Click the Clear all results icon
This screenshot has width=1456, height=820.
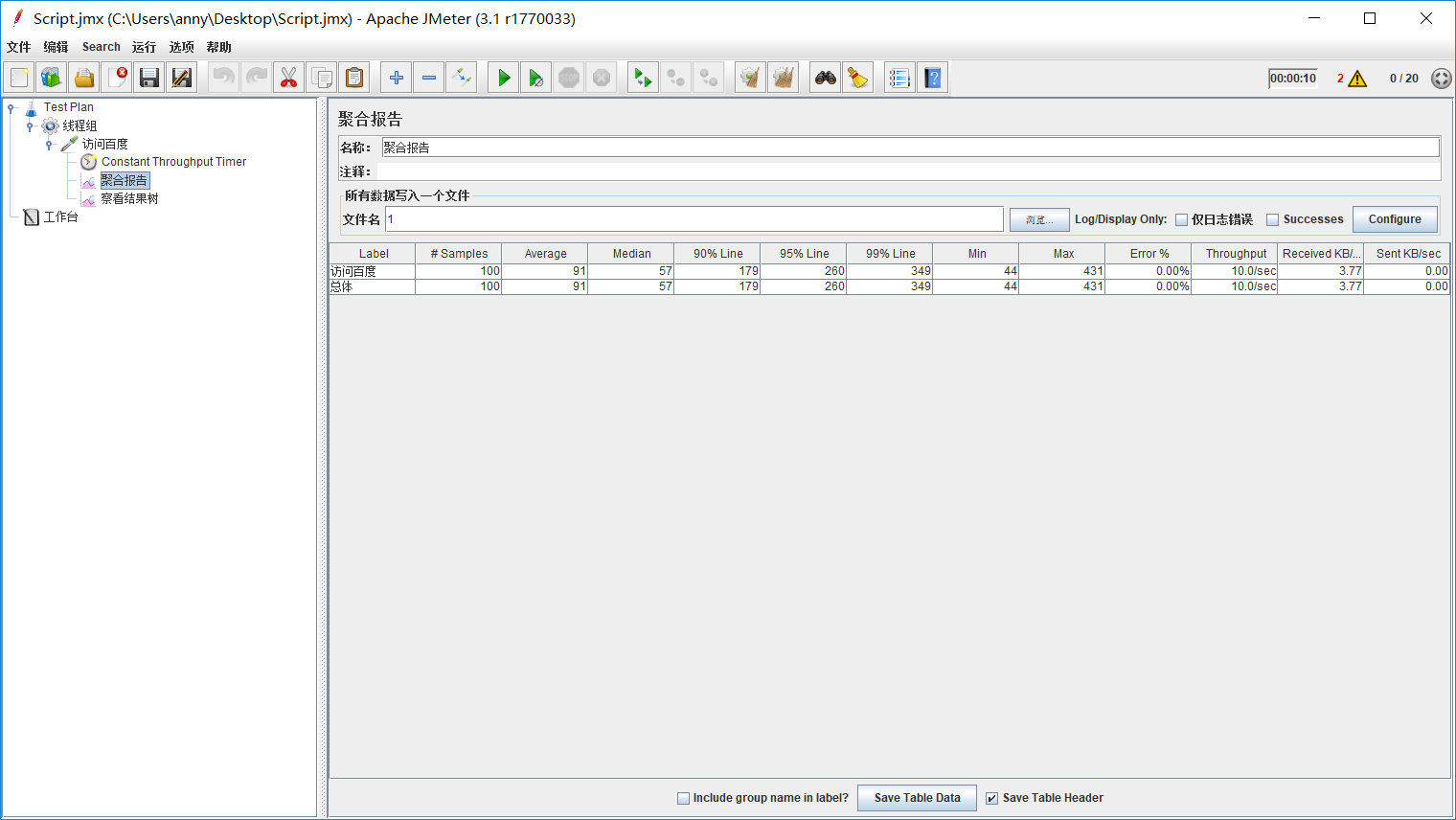point(783,78)
